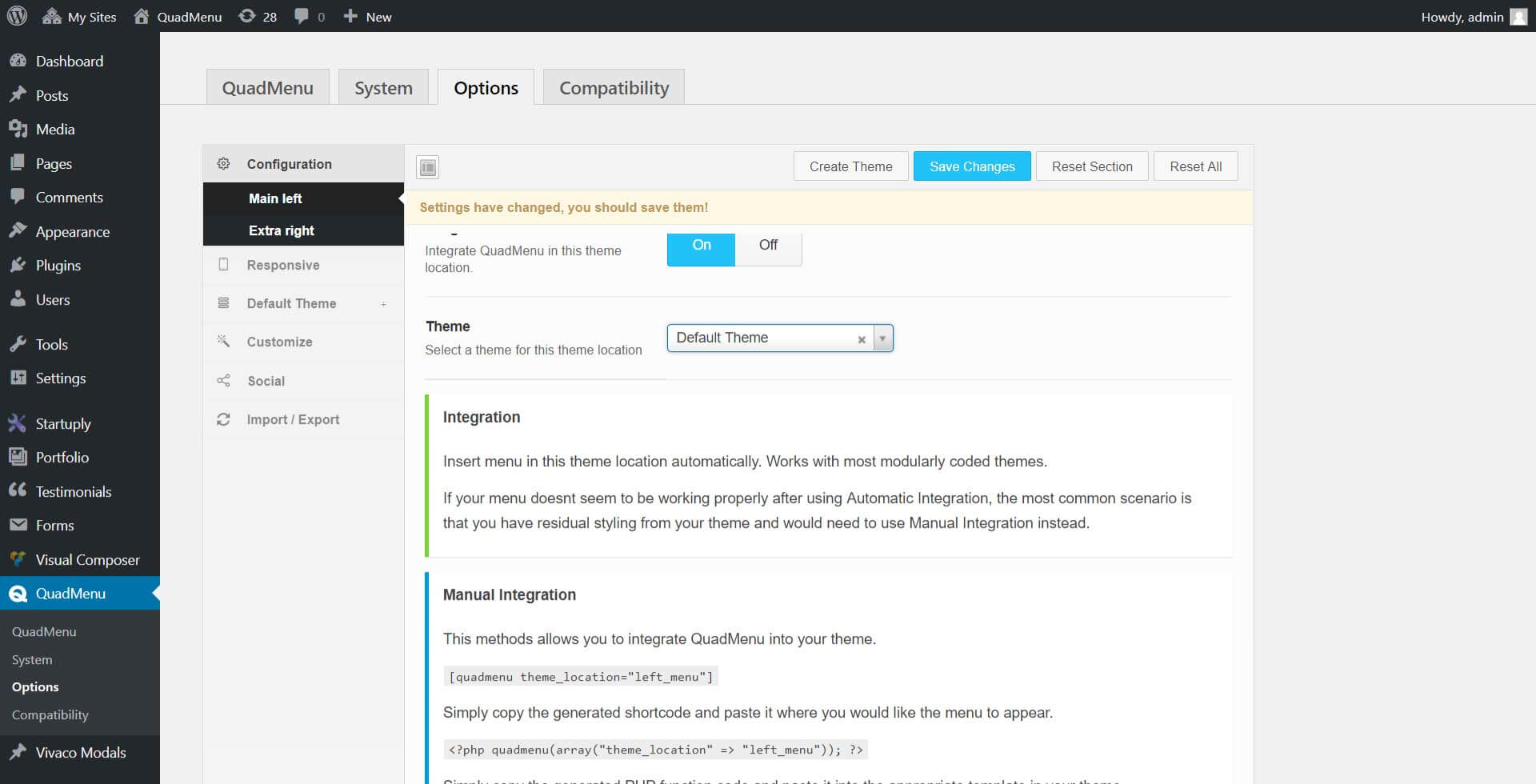Select the Options tab

[486, 87]
